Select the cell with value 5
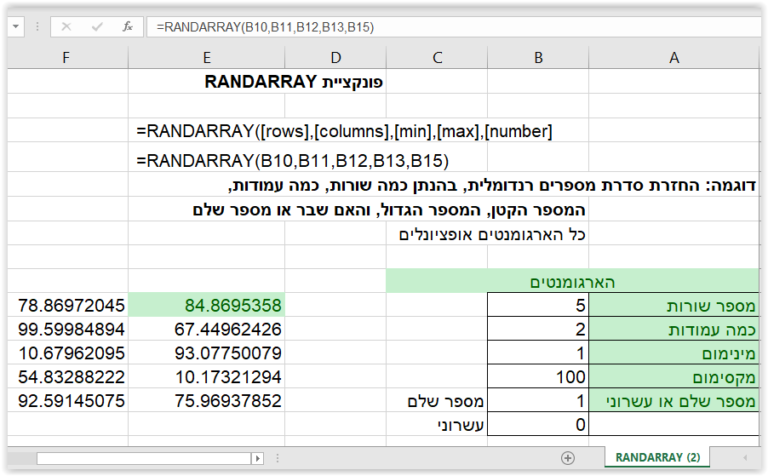The width and height of the screenshot is (768, 476). pos(538,305)
